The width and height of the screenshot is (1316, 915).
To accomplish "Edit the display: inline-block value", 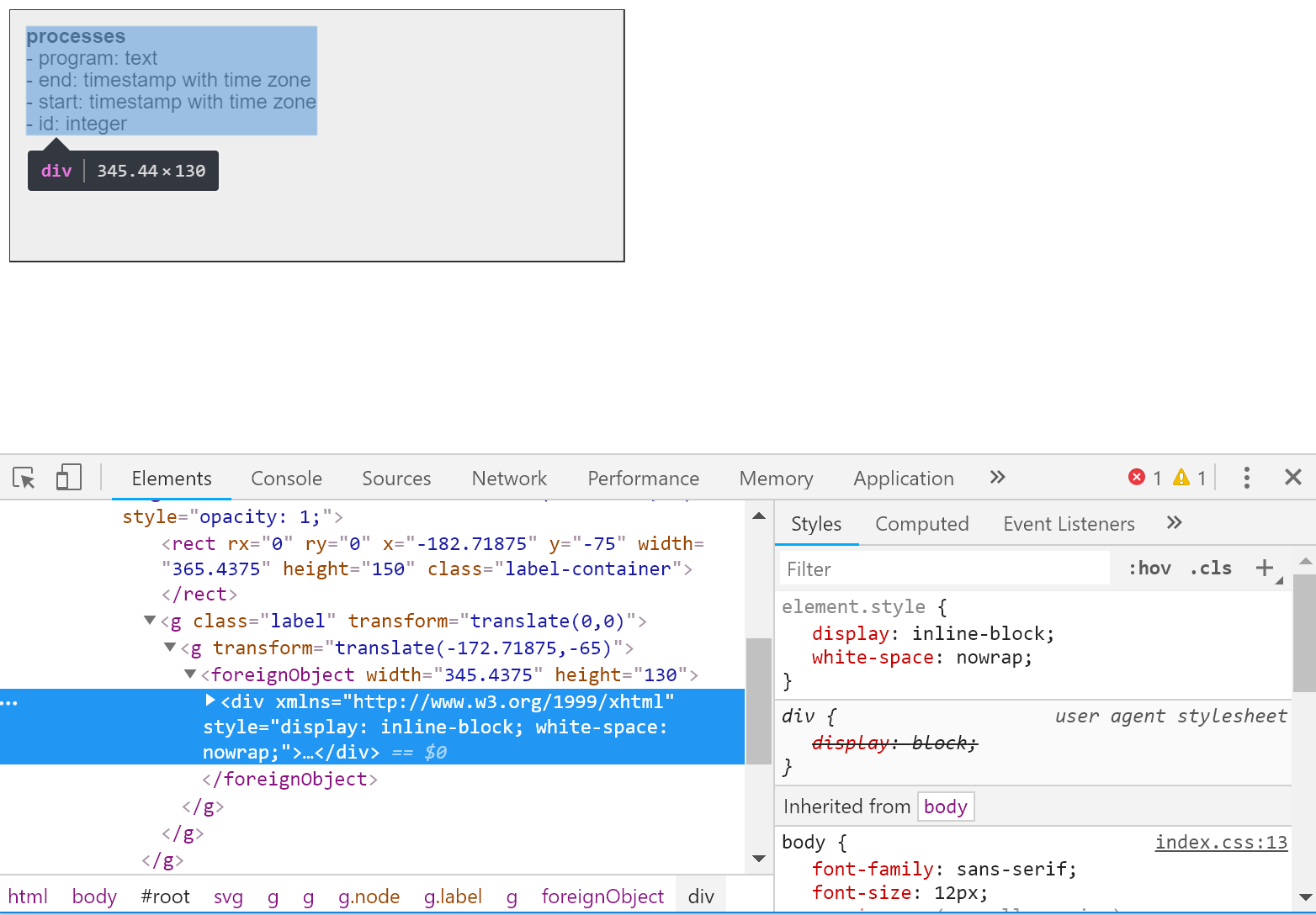I will pos(978,633).
